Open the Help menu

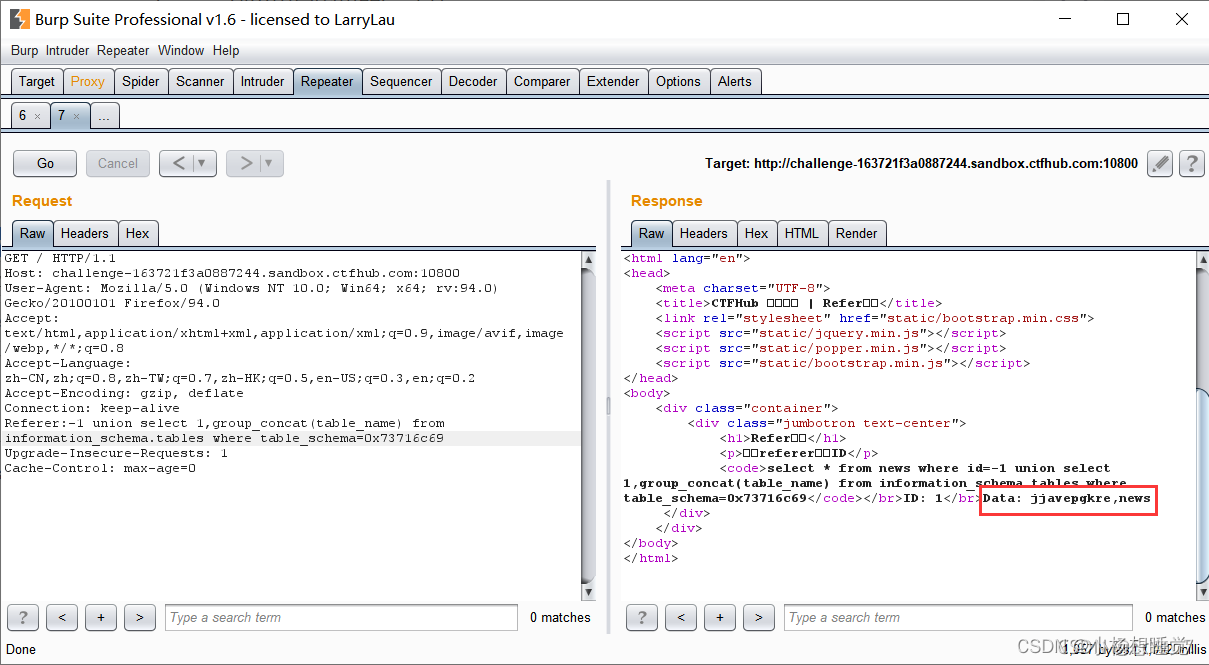(x=226, y=50)
